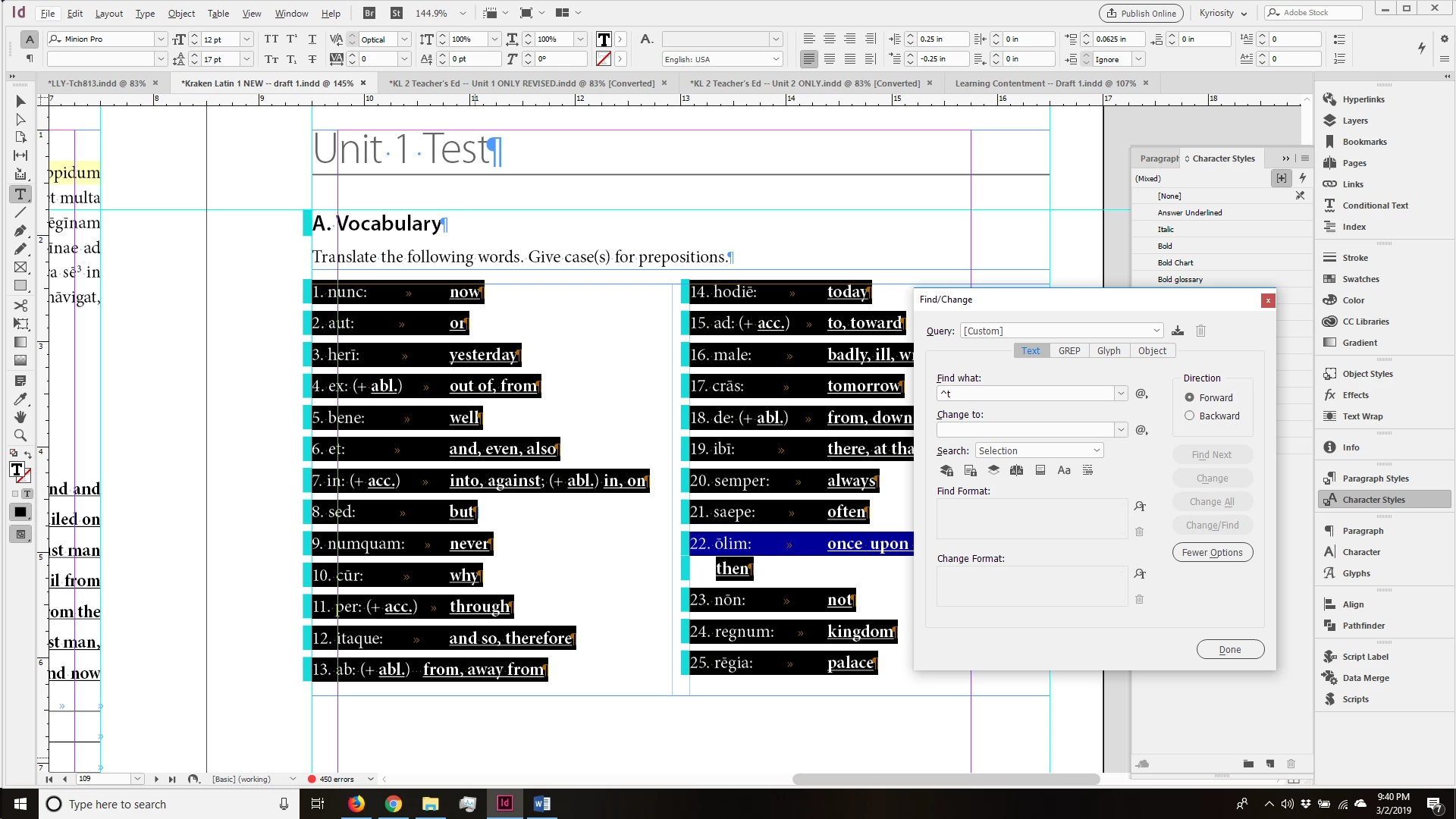Click Include Locked Layers search icon

click(946, 470)
